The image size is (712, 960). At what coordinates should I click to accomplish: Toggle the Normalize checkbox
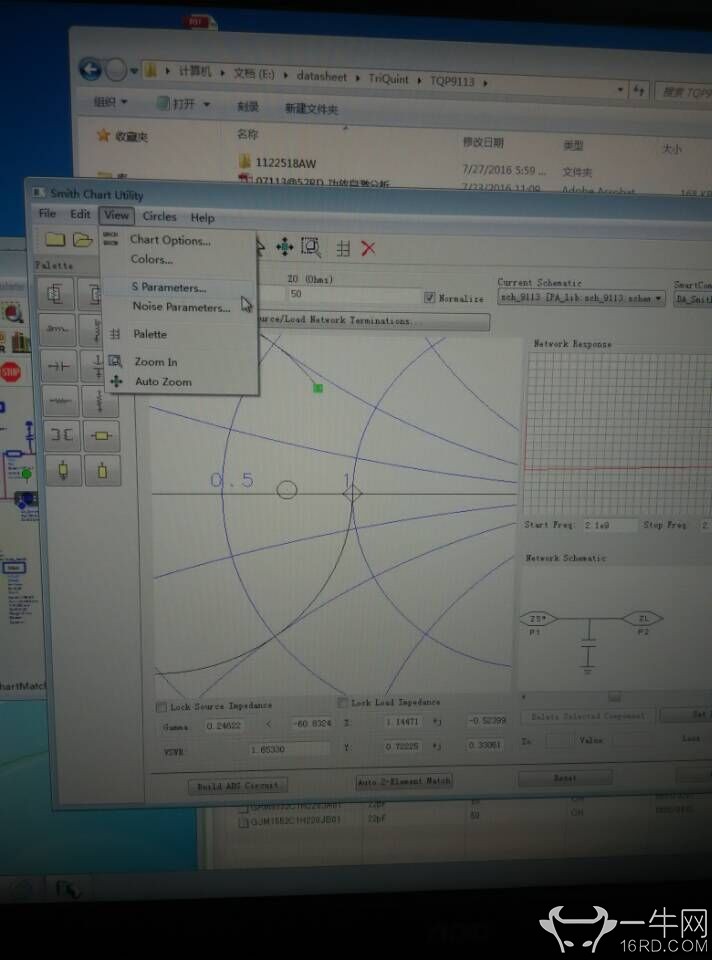[430, 297]
